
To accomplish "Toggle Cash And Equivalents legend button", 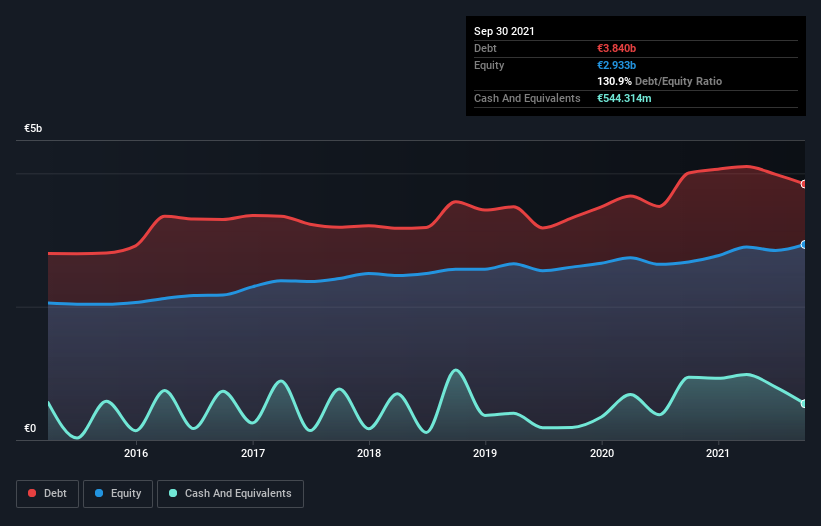I will (x=230, y=494).
